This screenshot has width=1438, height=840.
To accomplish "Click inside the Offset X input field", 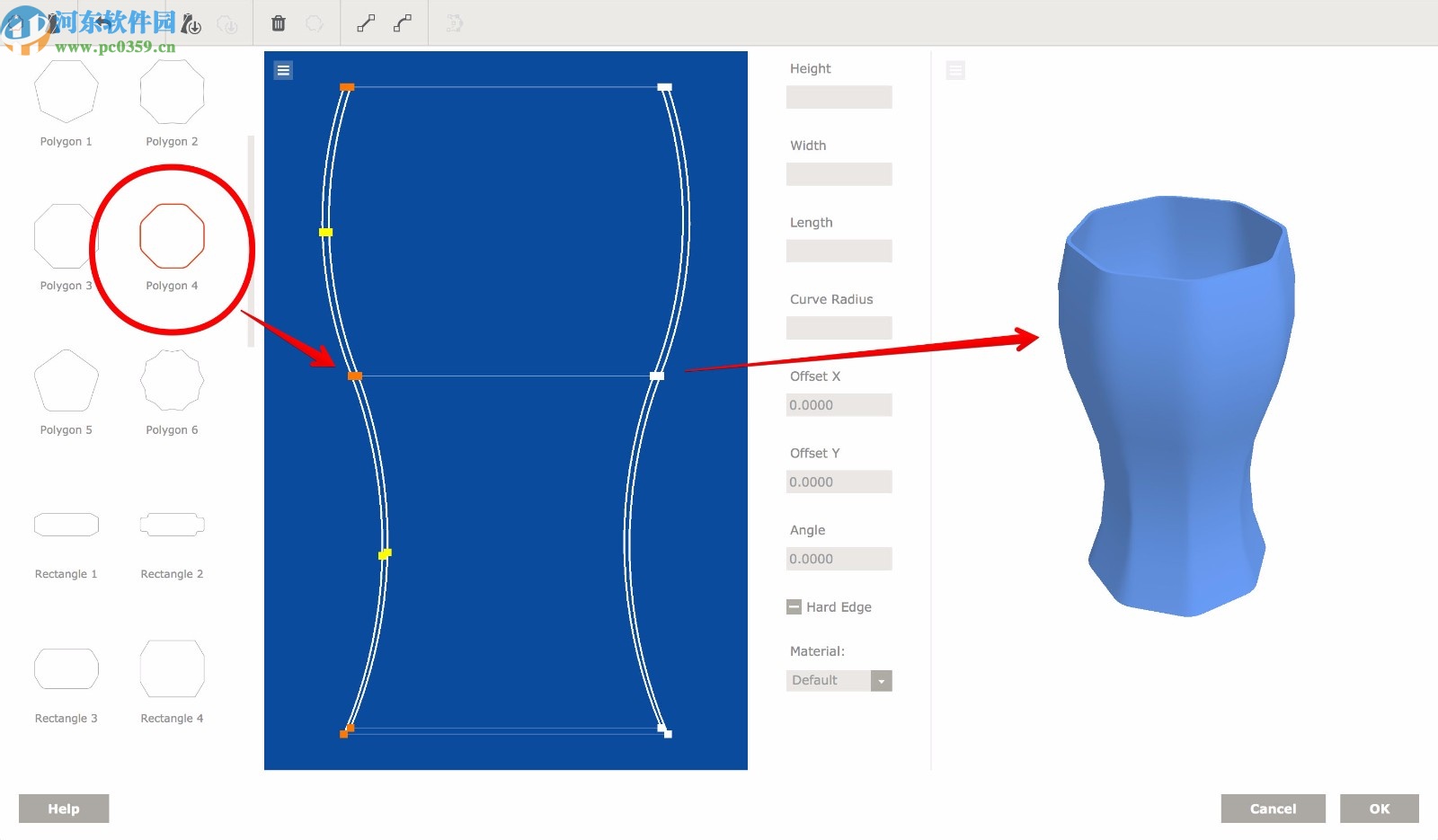I will click(839, 404).
